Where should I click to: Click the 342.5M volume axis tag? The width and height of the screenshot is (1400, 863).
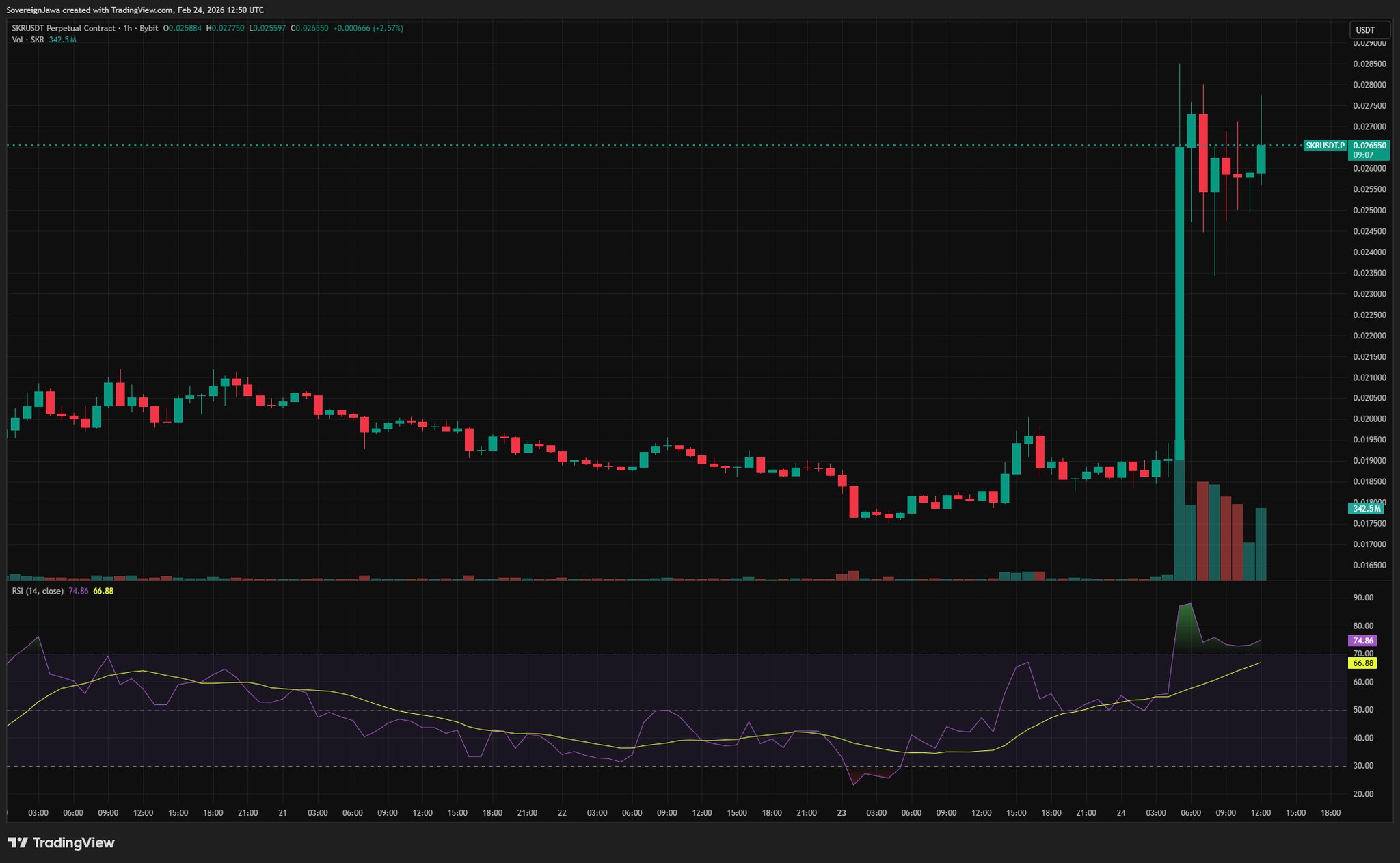click(1367, 509)
